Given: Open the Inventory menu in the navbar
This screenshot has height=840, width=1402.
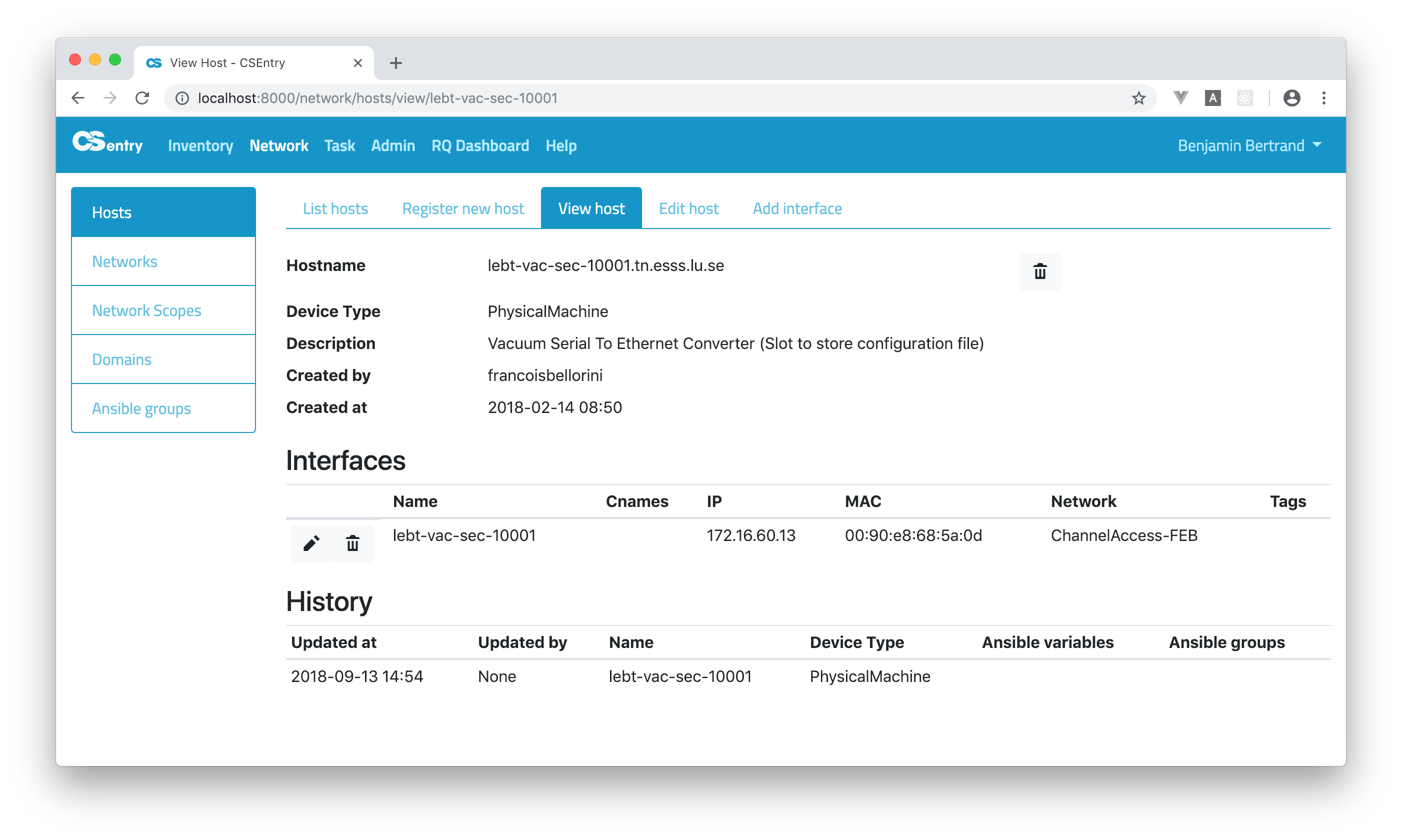Looking at the screenshot, I should coord(200,145).
